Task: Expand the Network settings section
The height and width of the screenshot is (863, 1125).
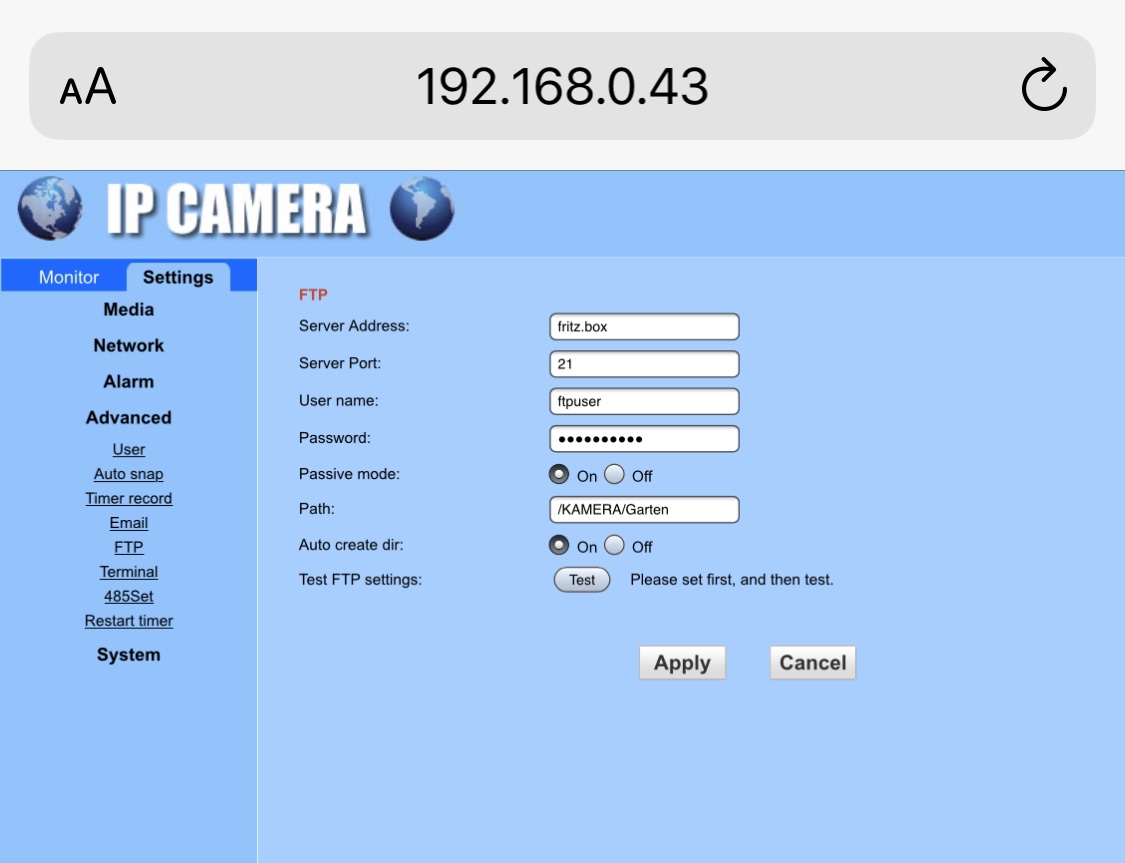Action: (x=129, y=346)
